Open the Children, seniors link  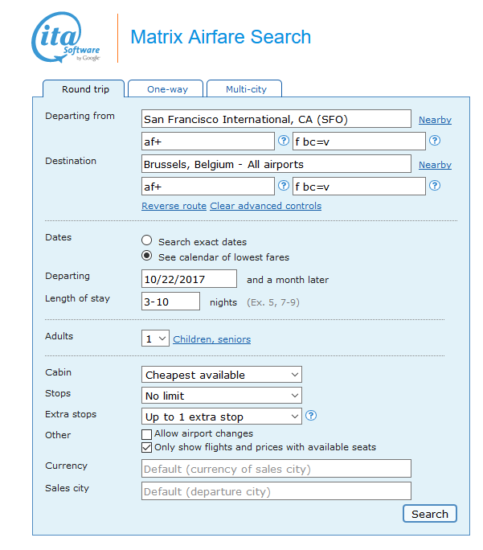212,339
